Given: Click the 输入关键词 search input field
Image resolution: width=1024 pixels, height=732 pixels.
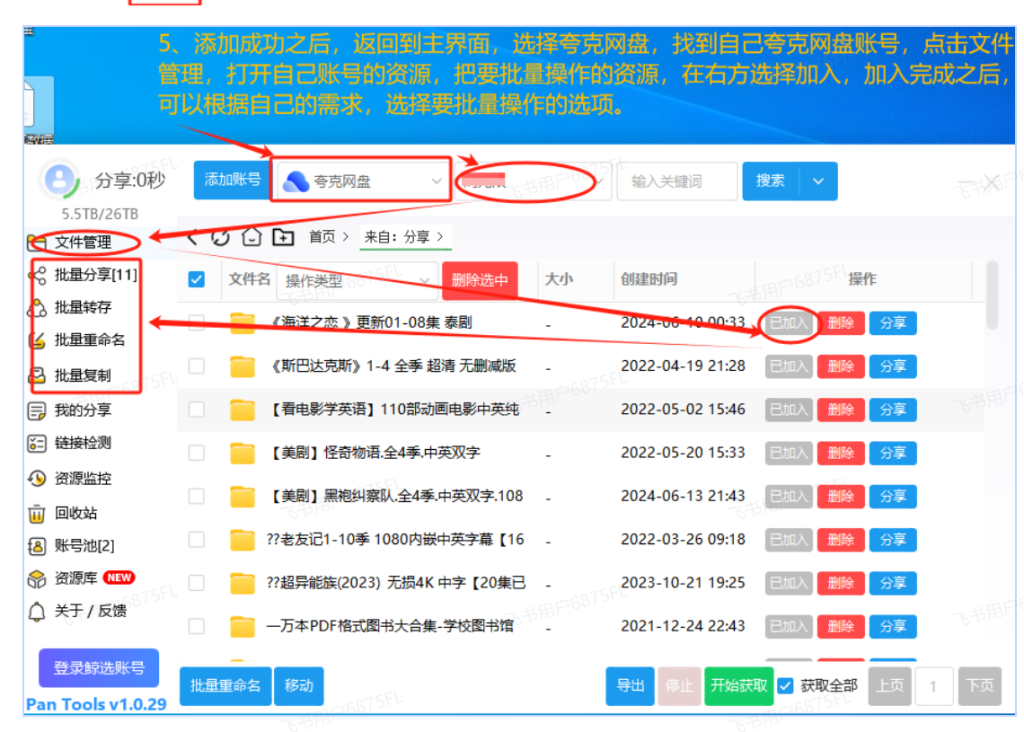Looking at the screenshot, I should pos(677,181).
